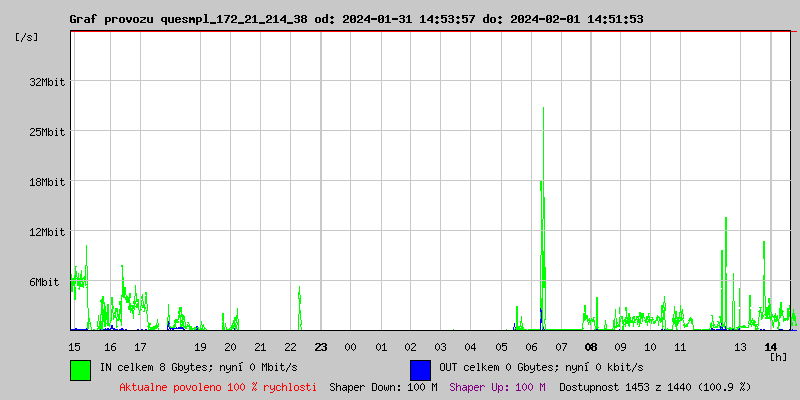Click the [h] time unit label
The image size is (800, 400).
coord(778,357)
